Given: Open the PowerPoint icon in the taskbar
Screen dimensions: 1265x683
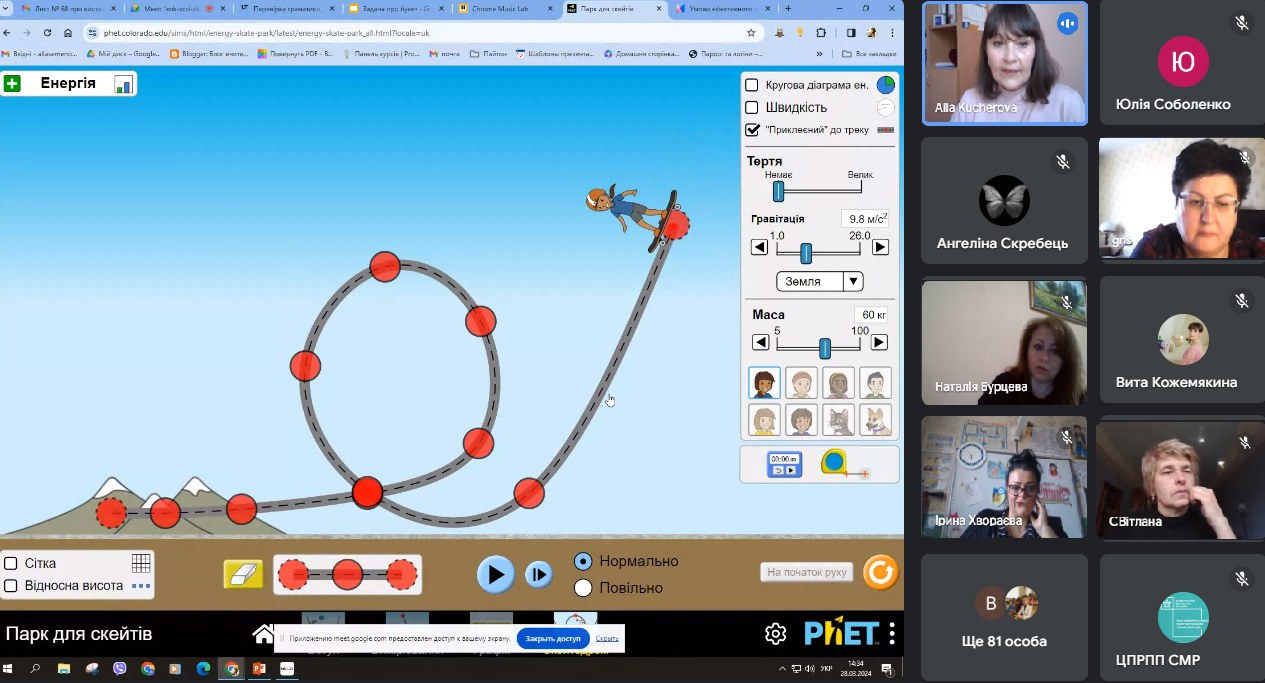Looking at the screenshot, I should (x=259, y=668).
